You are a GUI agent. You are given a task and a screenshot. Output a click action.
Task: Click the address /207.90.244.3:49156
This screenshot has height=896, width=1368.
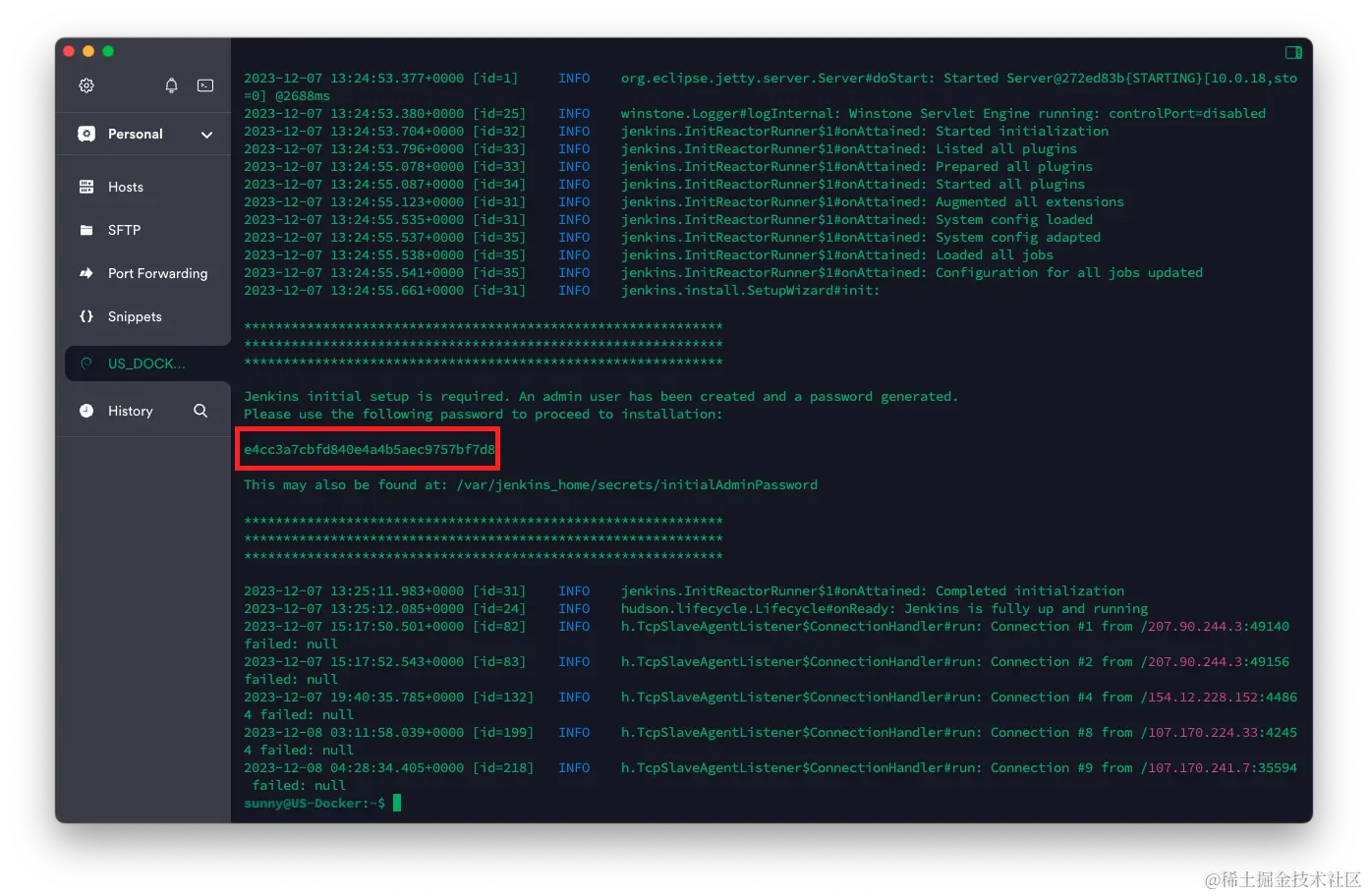coord(1215,662)
